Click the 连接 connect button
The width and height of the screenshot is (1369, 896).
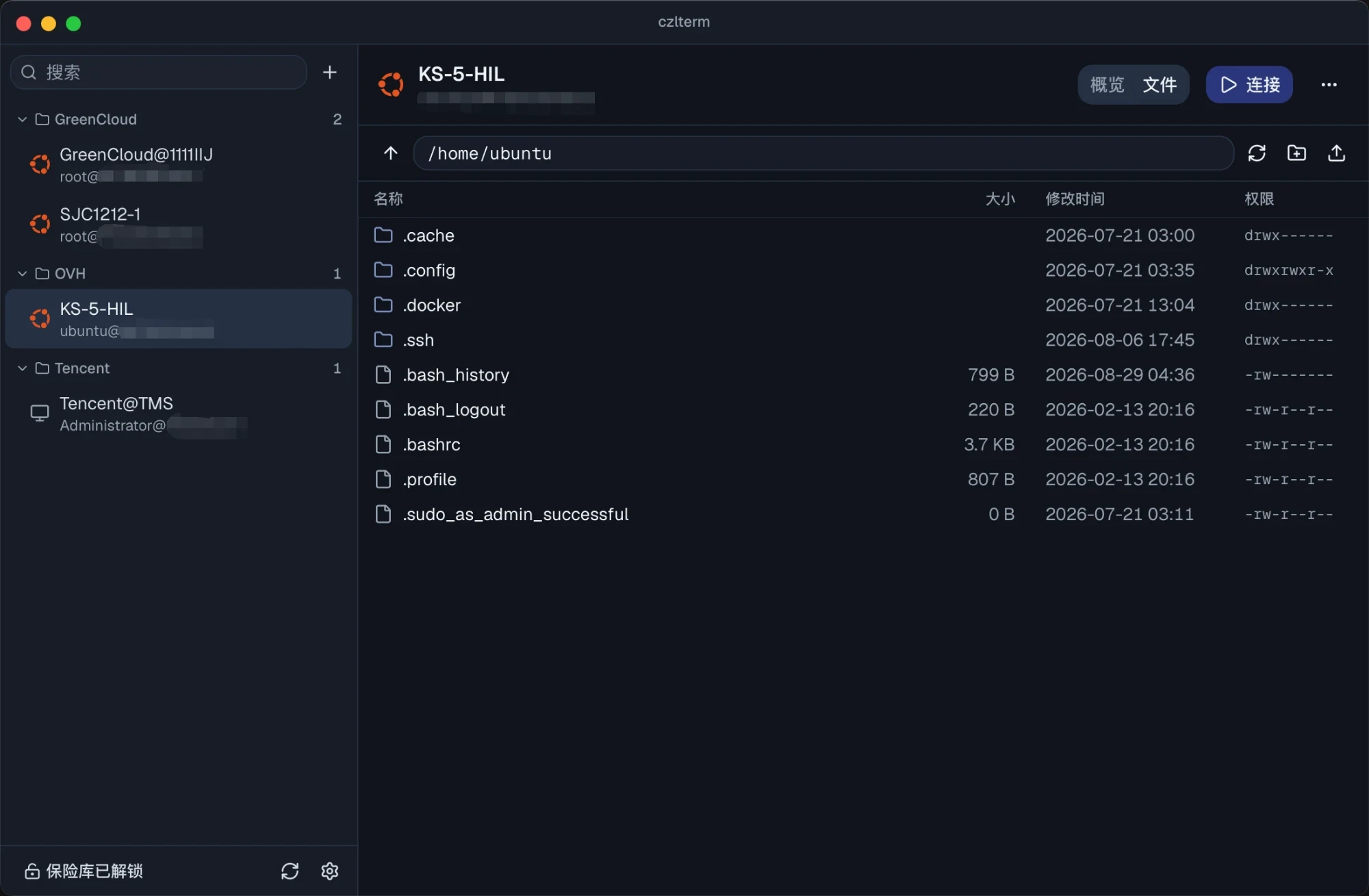(x=1249, y=85)
